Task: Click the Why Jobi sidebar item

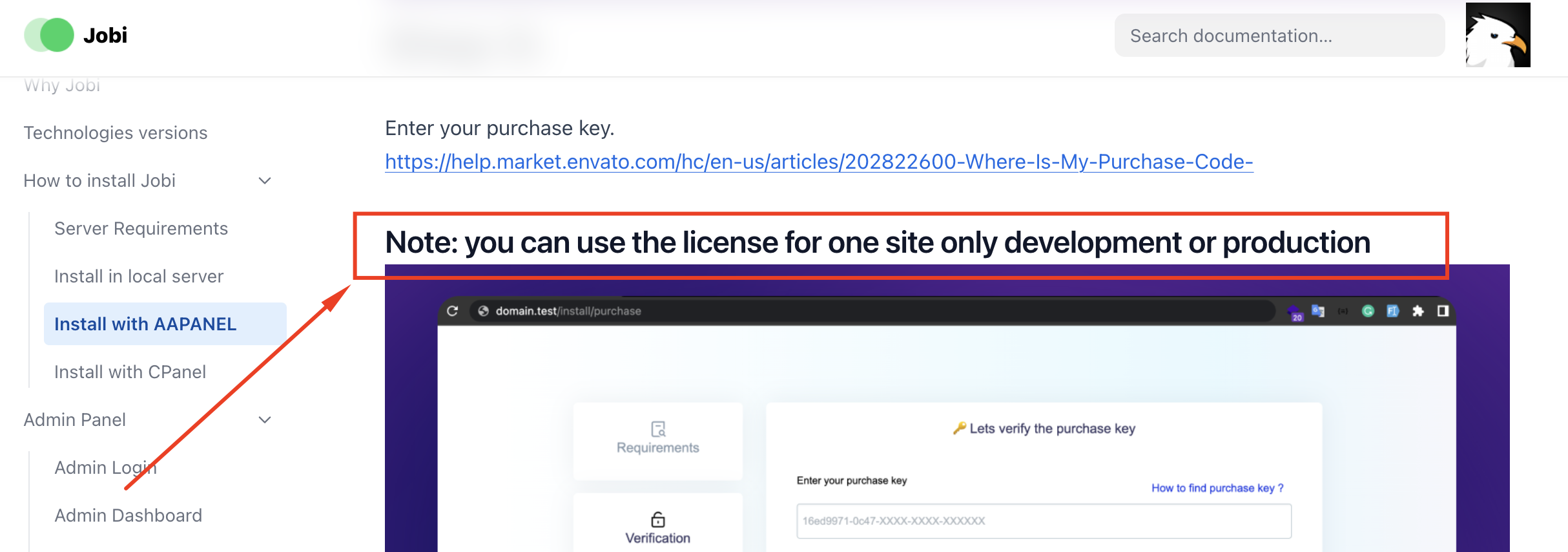Action: [x=62, y=85]
